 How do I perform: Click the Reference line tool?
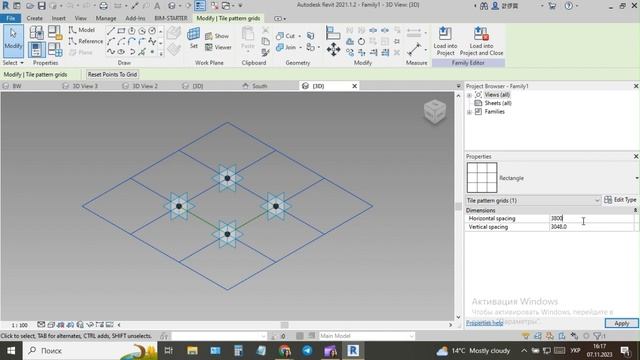point(86,41)
